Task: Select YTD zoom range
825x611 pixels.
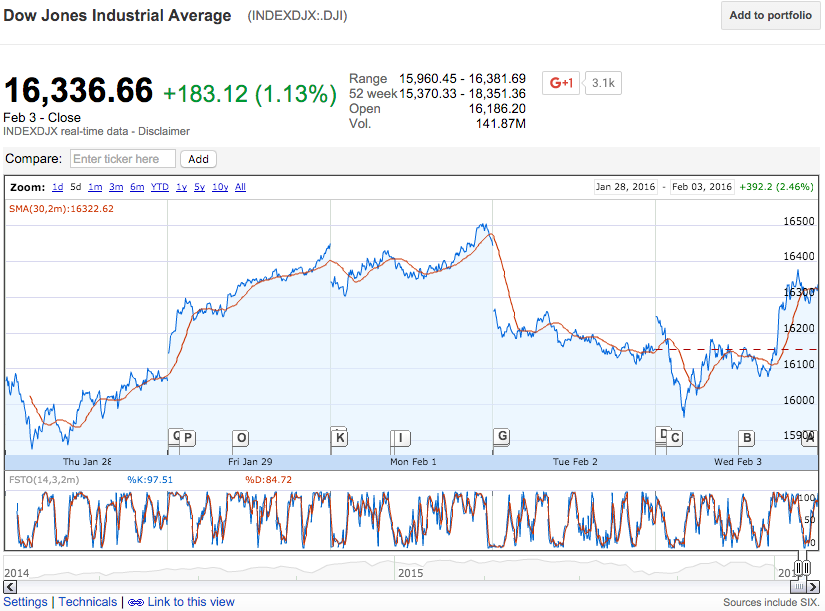Action: click(159, 187)
